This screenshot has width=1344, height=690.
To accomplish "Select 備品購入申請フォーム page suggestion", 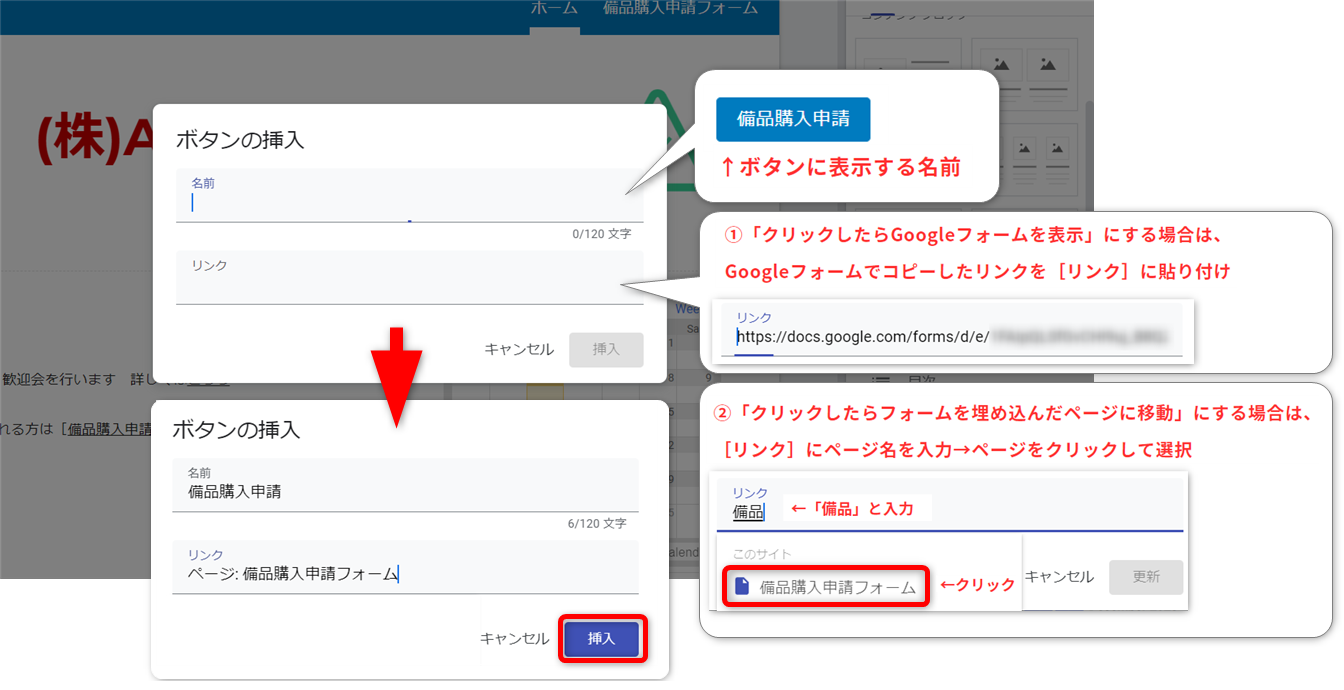I will tap(837, 587).
